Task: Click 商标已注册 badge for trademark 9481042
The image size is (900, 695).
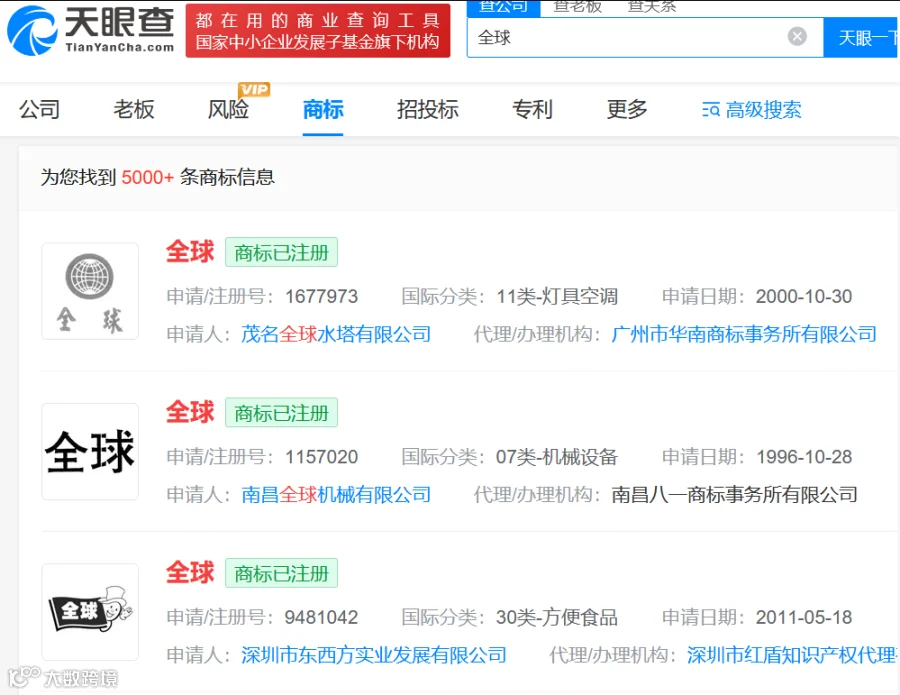Action: [x=281, y=573]
